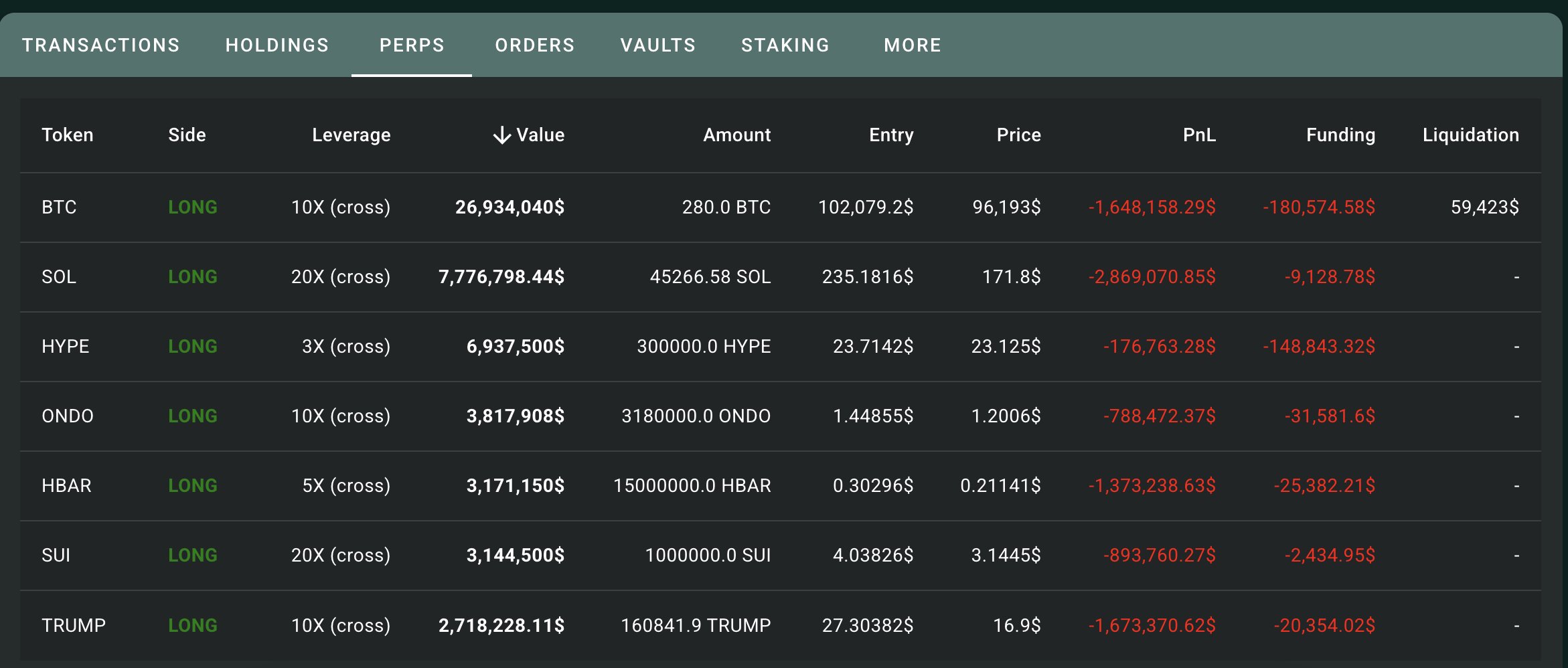Go to the Vaults tab
The height and width of the screenshot is (668, 1568).
pyautogui.click(x=658, y=45)
